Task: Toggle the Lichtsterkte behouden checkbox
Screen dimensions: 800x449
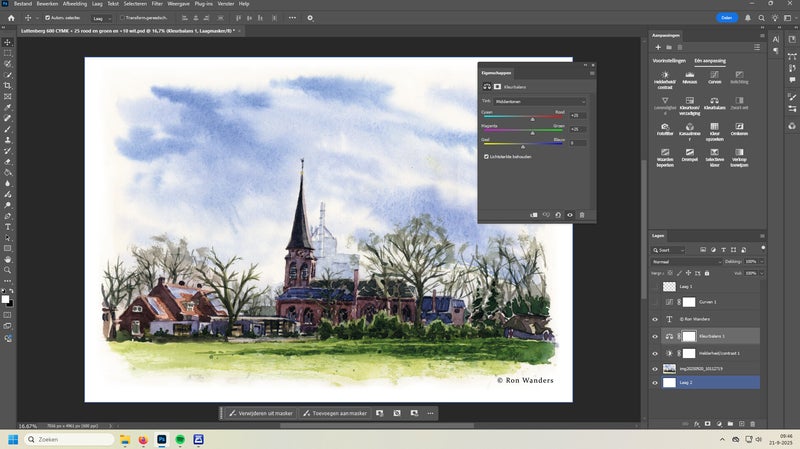Action: 486,156
